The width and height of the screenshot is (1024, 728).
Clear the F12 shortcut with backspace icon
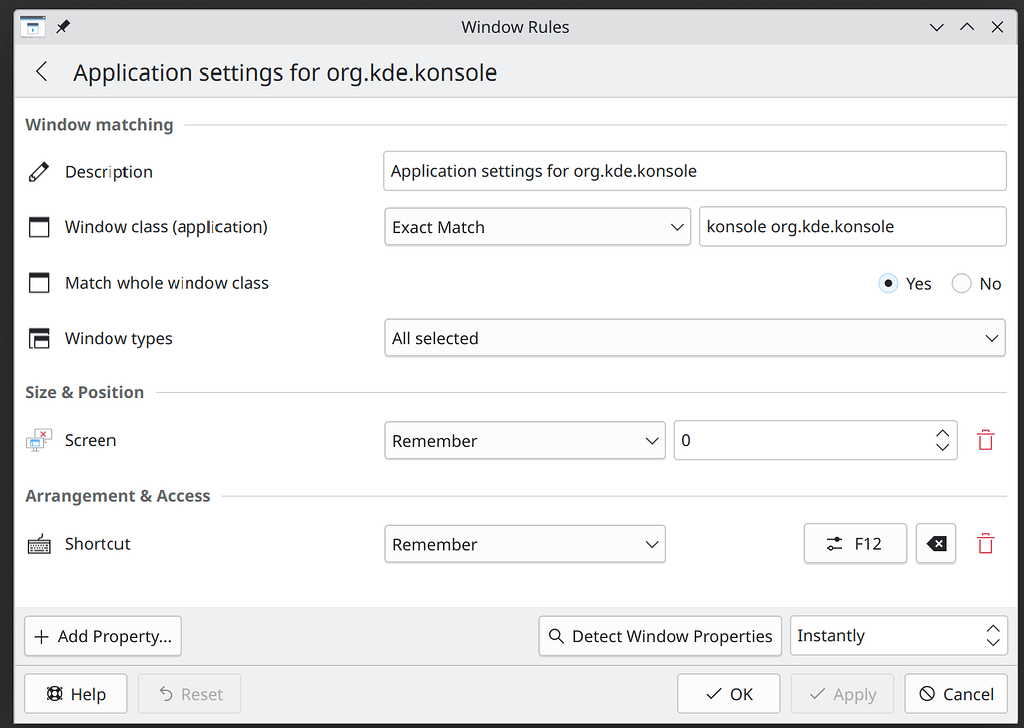[936, 544]
